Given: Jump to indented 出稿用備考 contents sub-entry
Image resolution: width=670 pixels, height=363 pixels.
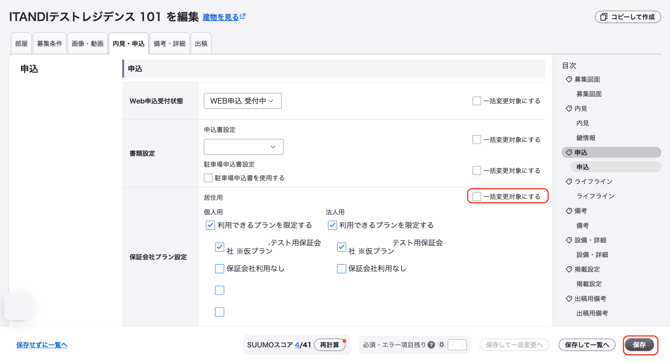Looking at the screenshot, I should (592, 313).
